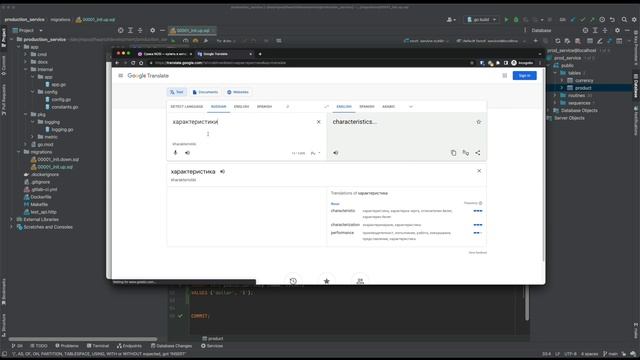The image size is (640, 360).
Task: Listen to translation speaker icon
Action: [336, 153]
